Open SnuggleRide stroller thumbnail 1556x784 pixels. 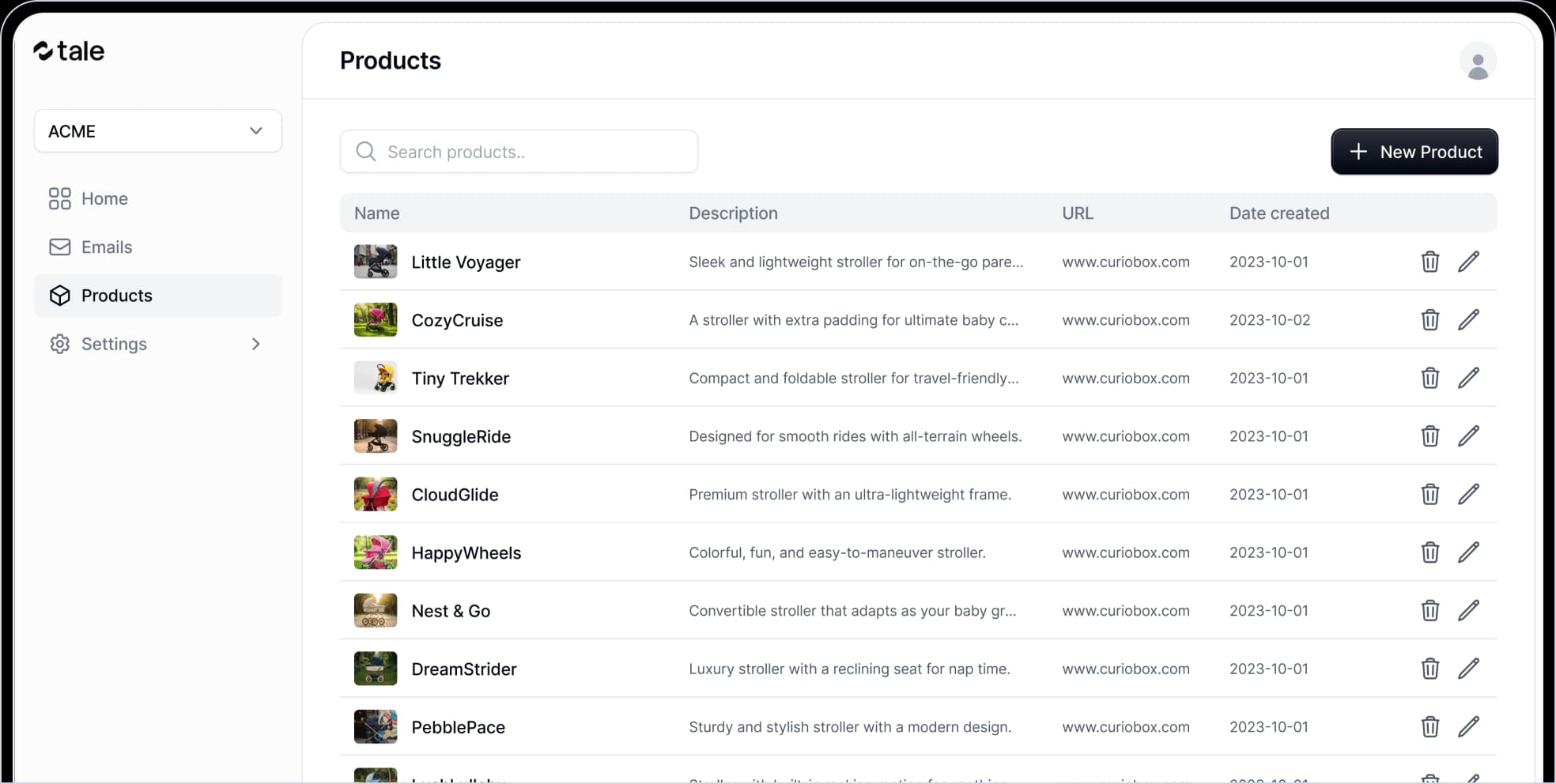pos(376,436)
